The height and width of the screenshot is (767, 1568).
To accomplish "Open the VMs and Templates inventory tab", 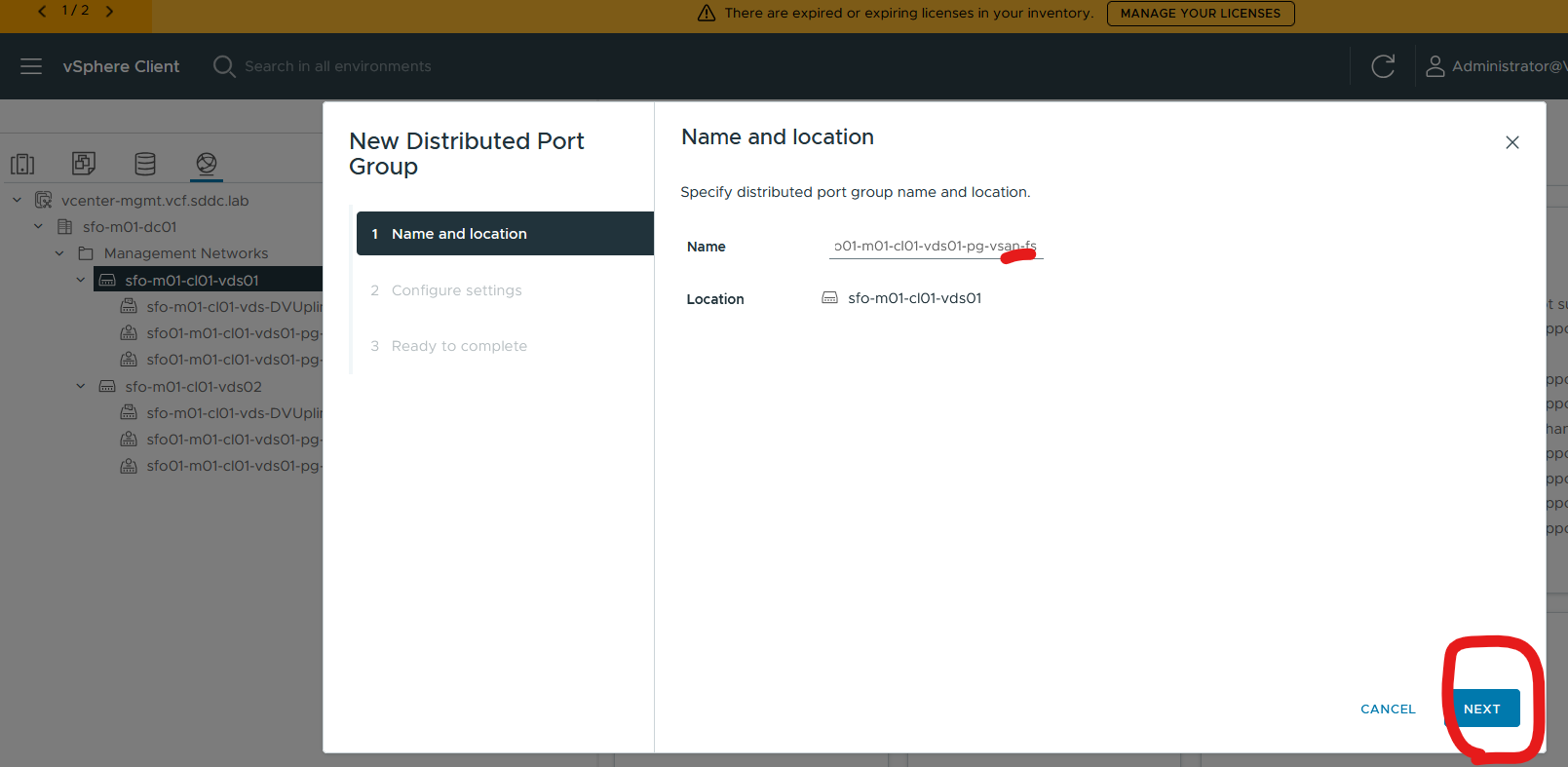I will pos(84,164).
